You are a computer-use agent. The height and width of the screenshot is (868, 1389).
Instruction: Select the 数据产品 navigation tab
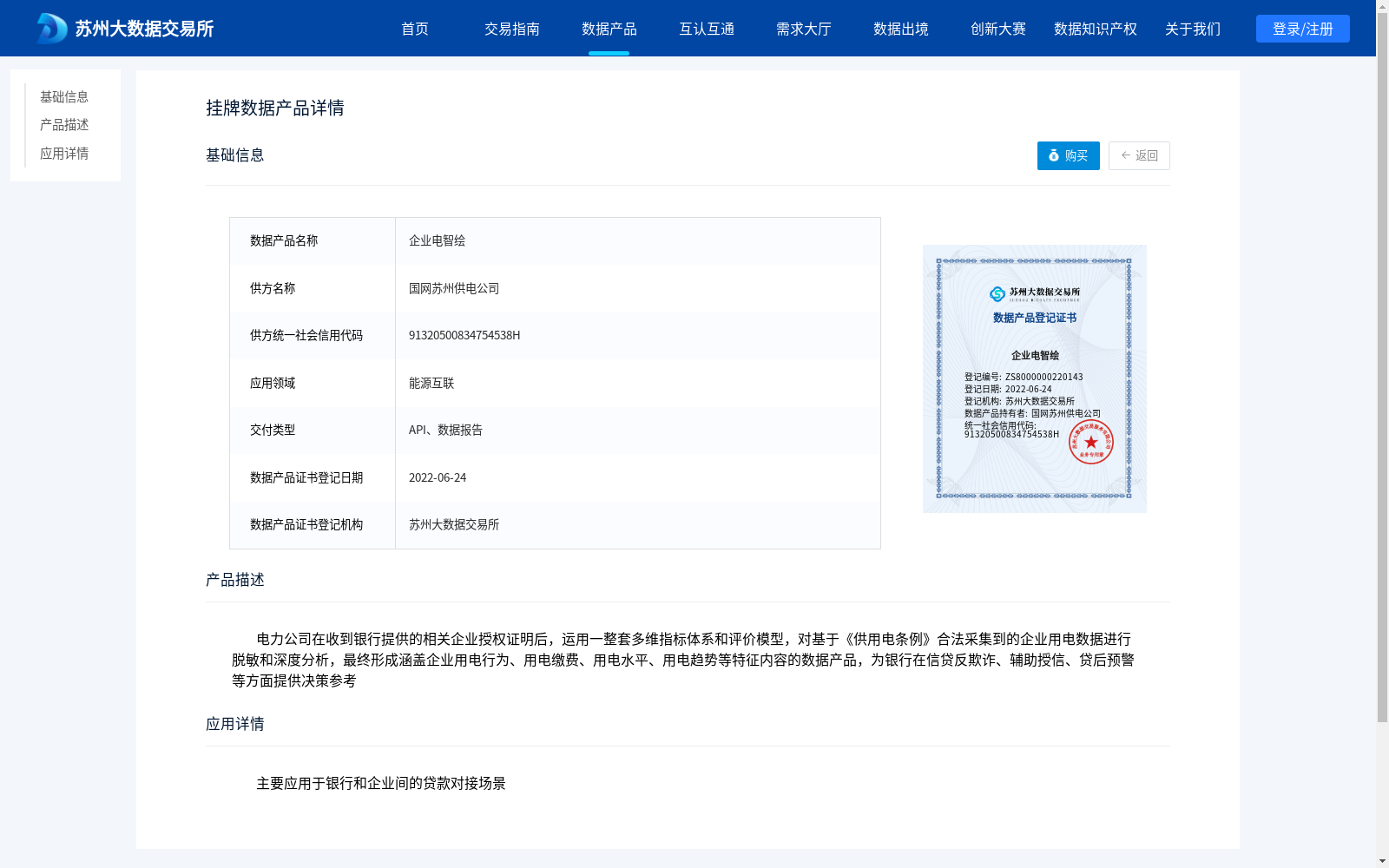pyautogui.click(x=609, y=29)
